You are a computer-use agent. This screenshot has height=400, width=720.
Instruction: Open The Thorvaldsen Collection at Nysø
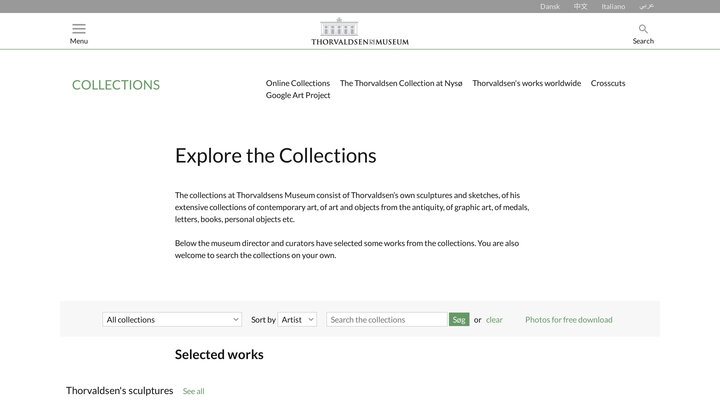point(401,83)
